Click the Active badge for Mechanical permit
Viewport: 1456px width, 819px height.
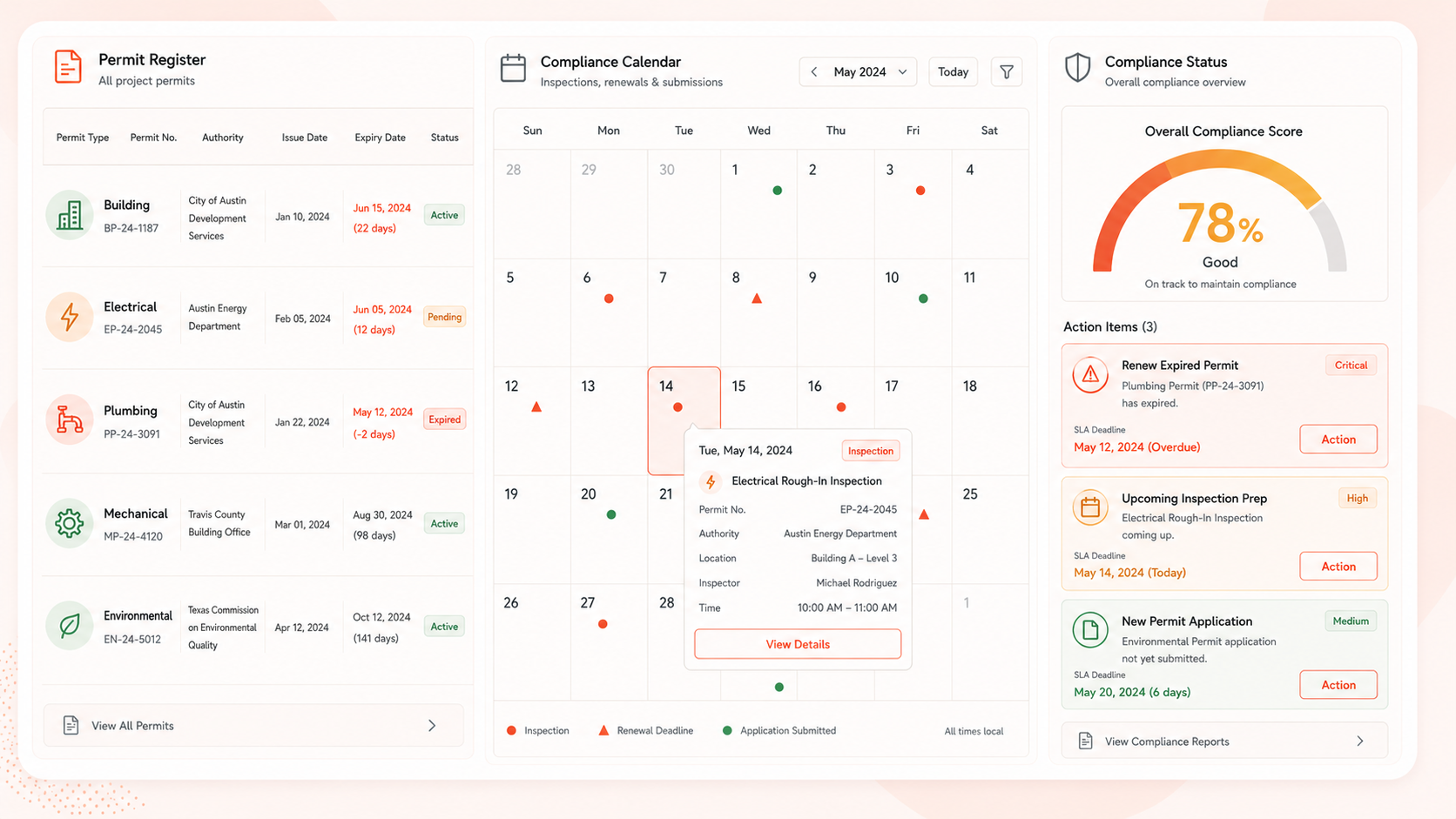[x=444, y=524]
